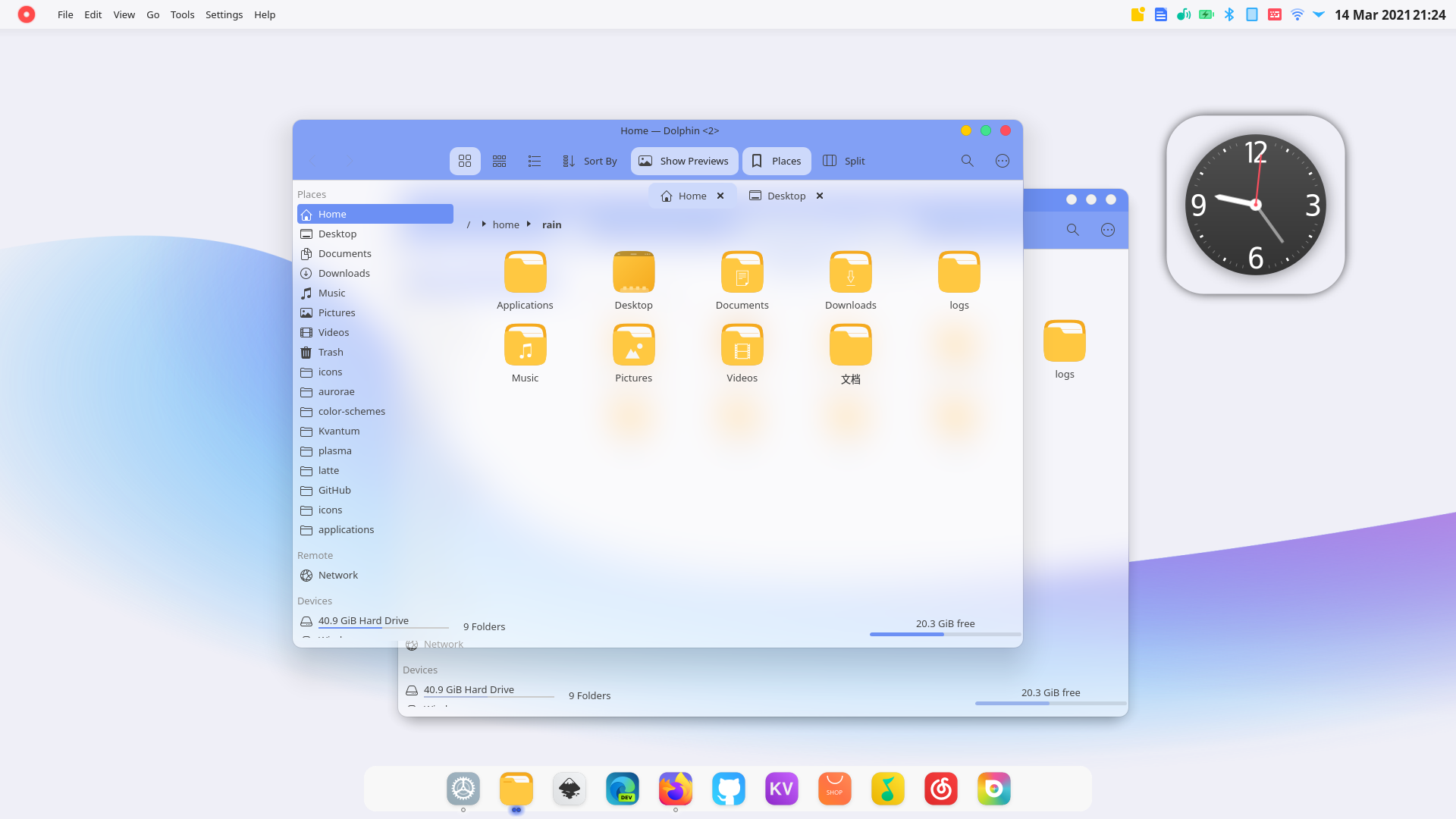
Task: Launch Firefox from the dock
Action: point(675,789)
